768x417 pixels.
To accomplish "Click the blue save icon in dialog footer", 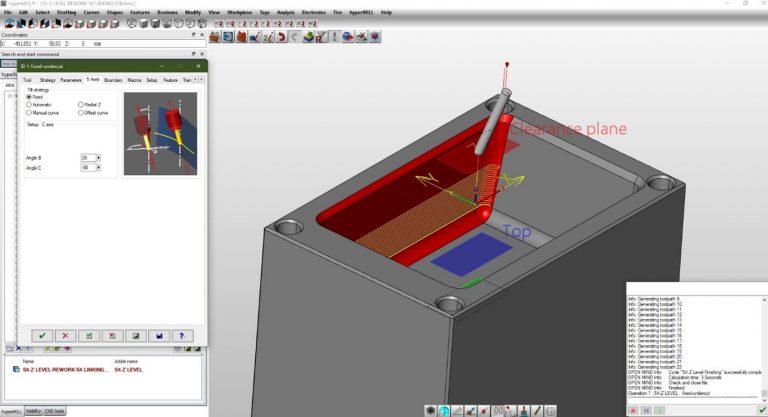I will coord(158,336).
